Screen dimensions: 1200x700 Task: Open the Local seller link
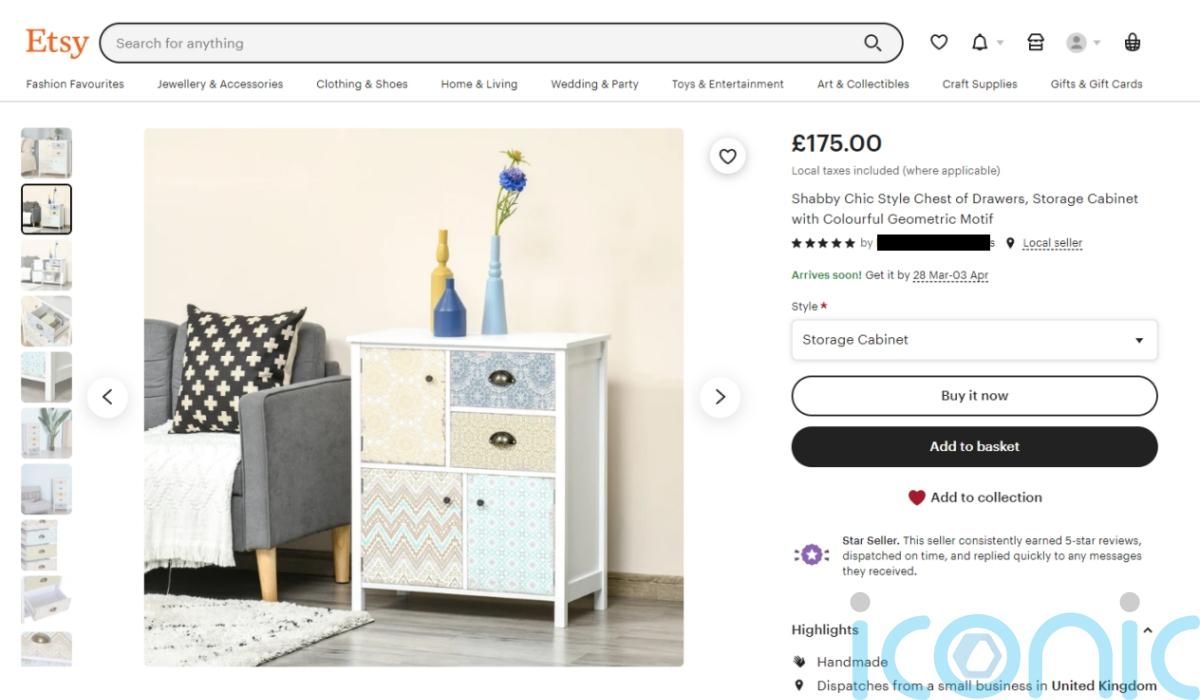[1052, 243]
